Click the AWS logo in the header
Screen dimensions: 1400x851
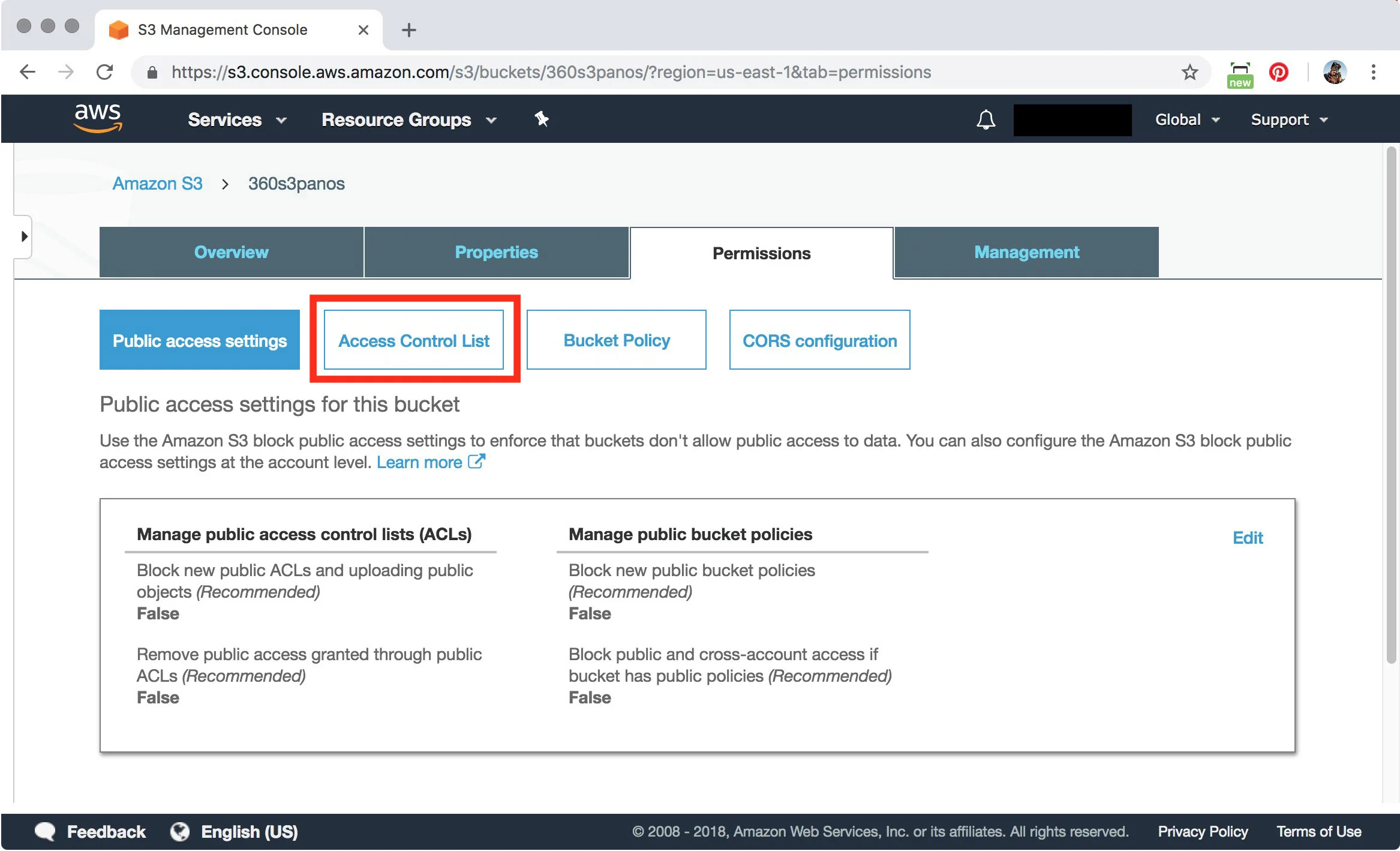click(98, 118)
